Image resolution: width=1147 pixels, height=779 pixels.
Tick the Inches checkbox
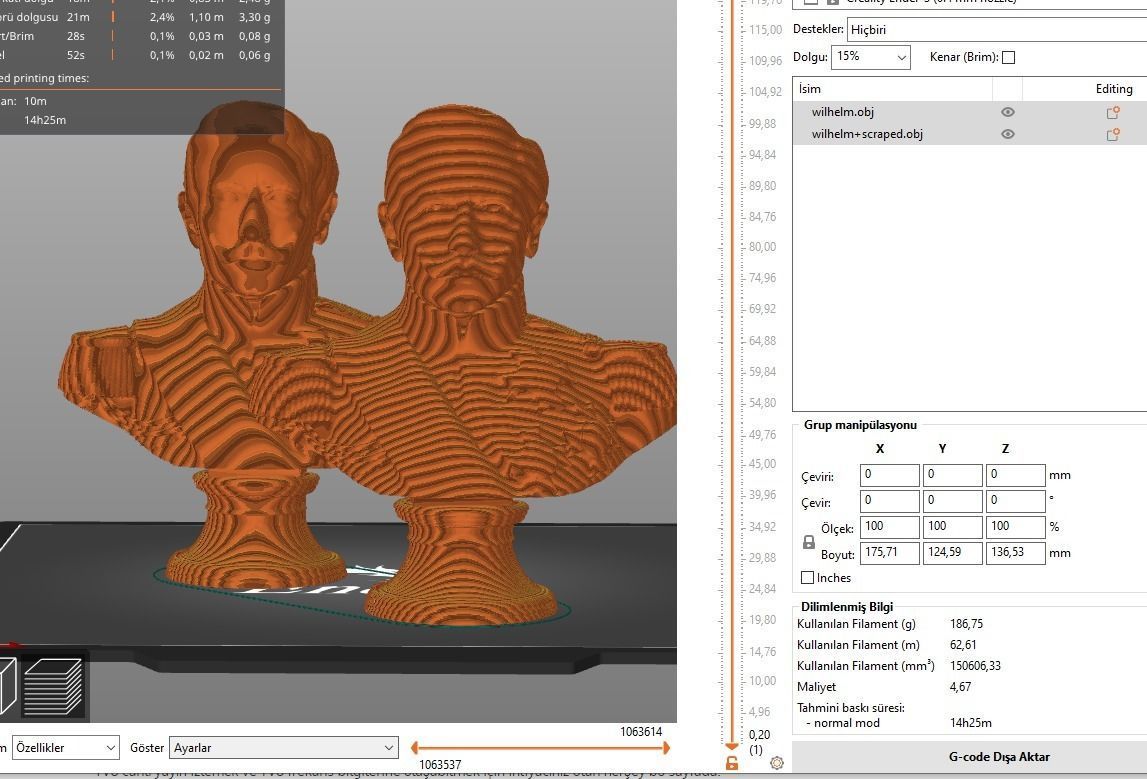(808, 578)
